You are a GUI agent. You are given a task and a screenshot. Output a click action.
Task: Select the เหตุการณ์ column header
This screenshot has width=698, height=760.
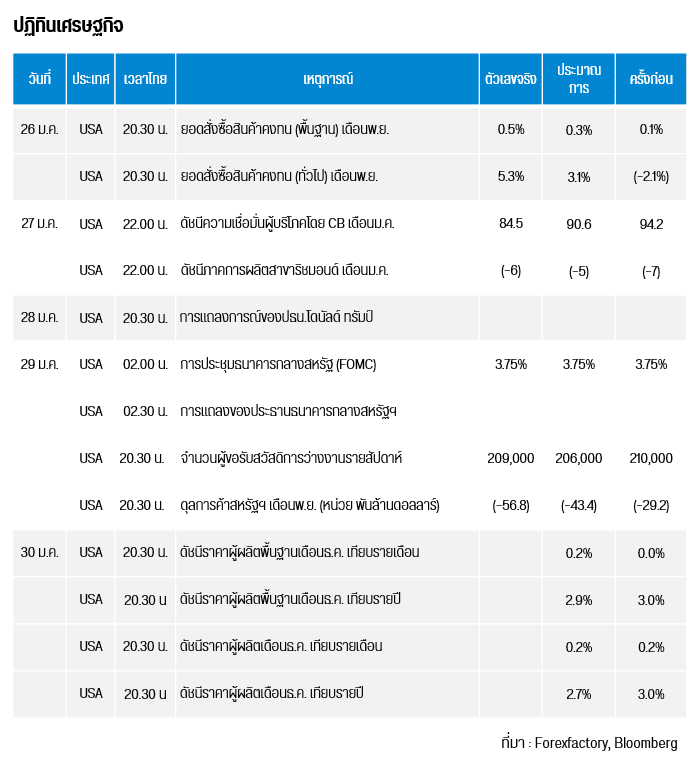tap(328, 78)
